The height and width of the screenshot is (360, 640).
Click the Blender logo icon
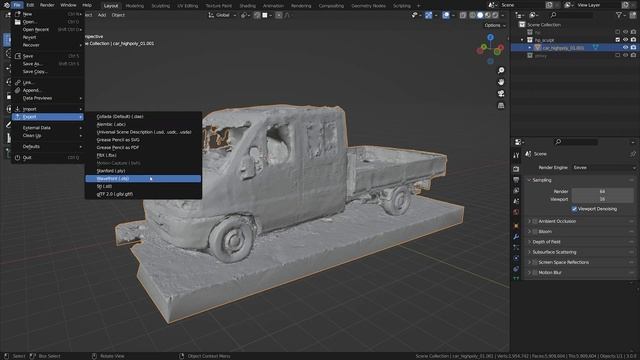click(x=6, y=5)
